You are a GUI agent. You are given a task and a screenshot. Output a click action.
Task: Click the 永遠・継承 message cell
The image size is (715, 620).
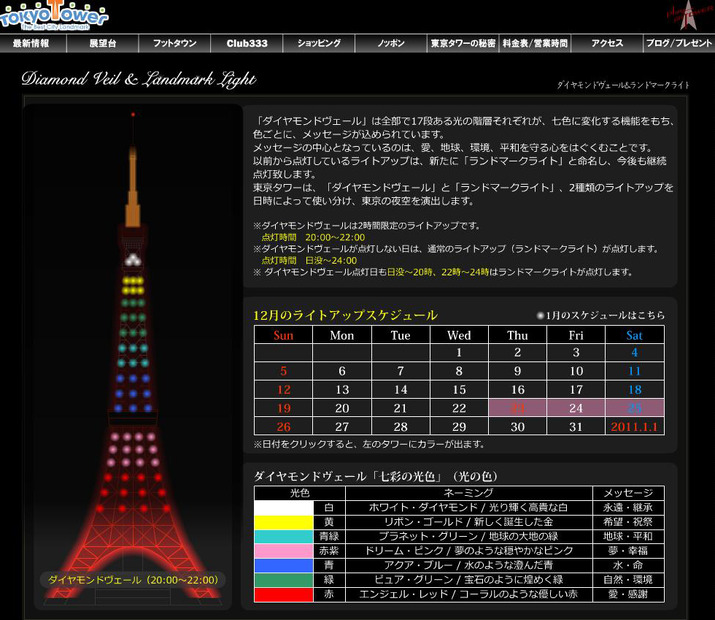628,507
